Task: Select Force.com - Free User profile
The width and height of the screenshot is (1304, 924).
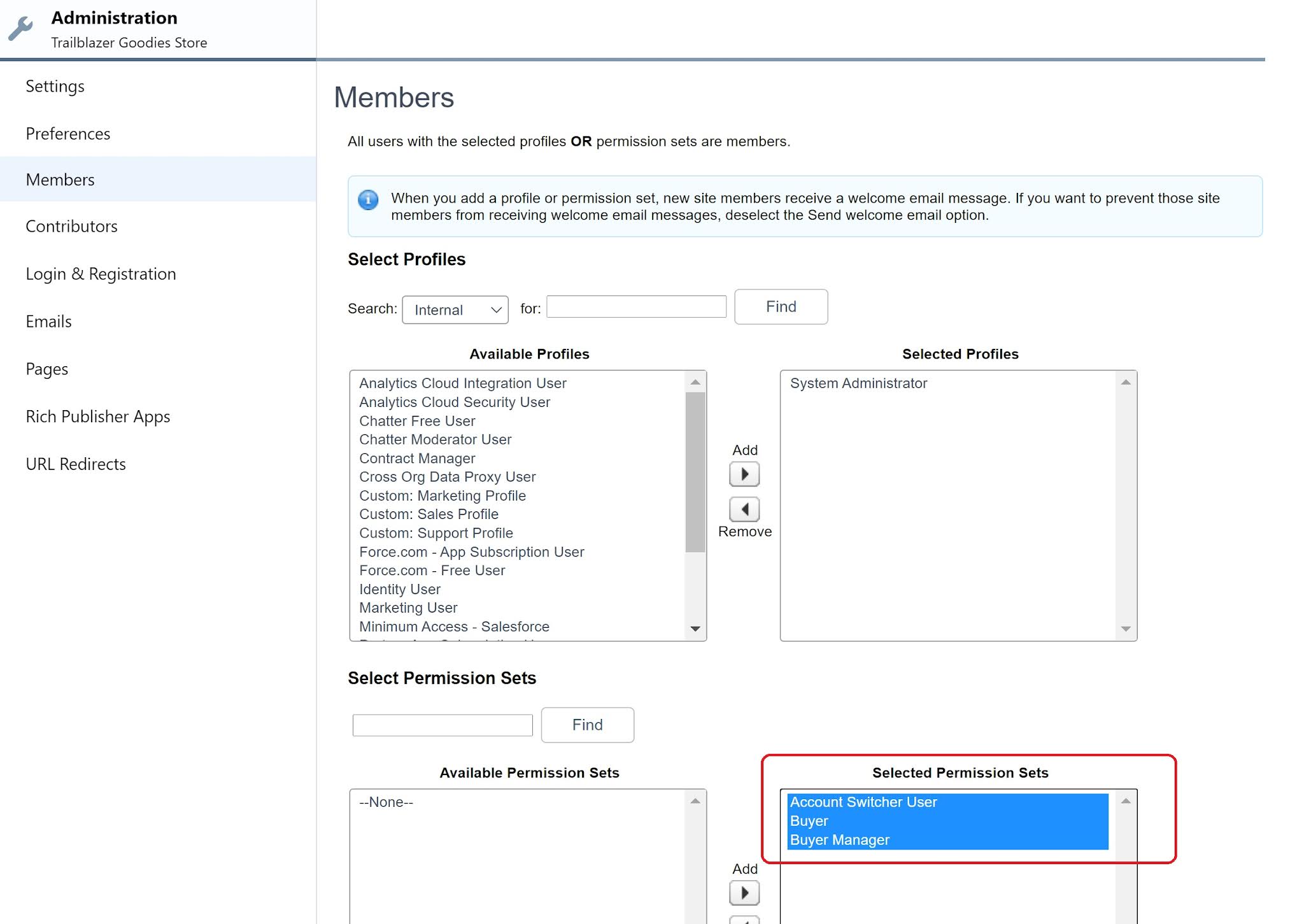Action: [x=432, y=571]
